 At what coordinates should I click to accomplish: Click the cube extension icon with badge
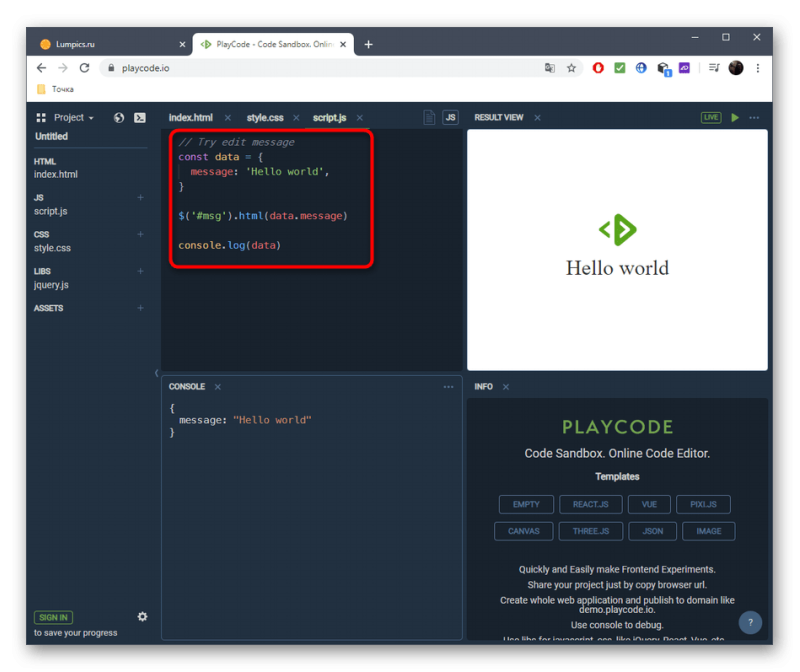(x=663, y=68)
